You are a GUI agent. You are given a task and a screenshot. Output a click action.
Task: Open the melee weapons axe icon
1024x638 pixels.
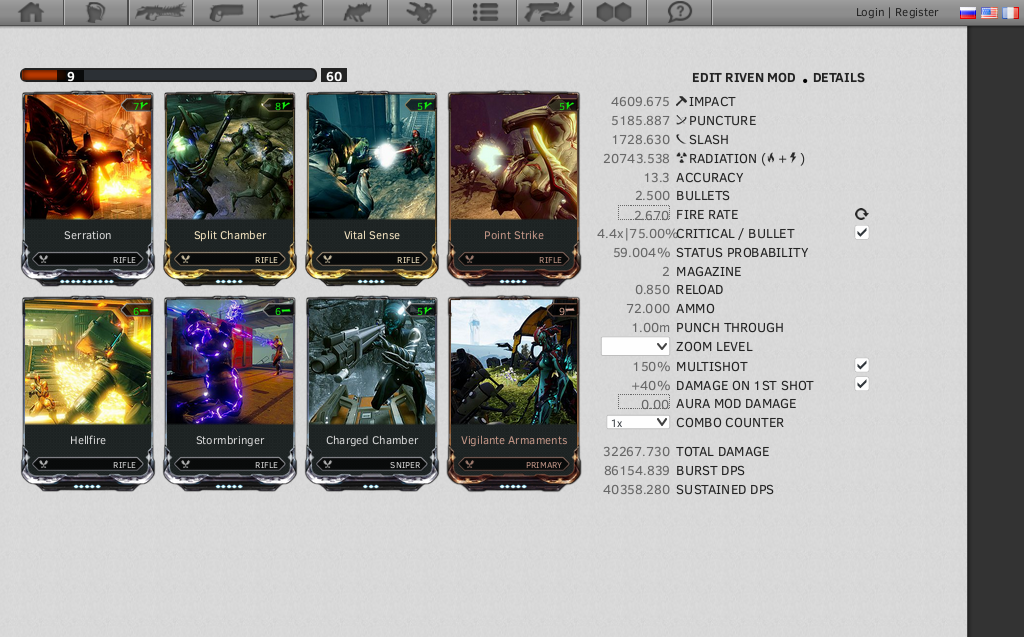[291, 12]
